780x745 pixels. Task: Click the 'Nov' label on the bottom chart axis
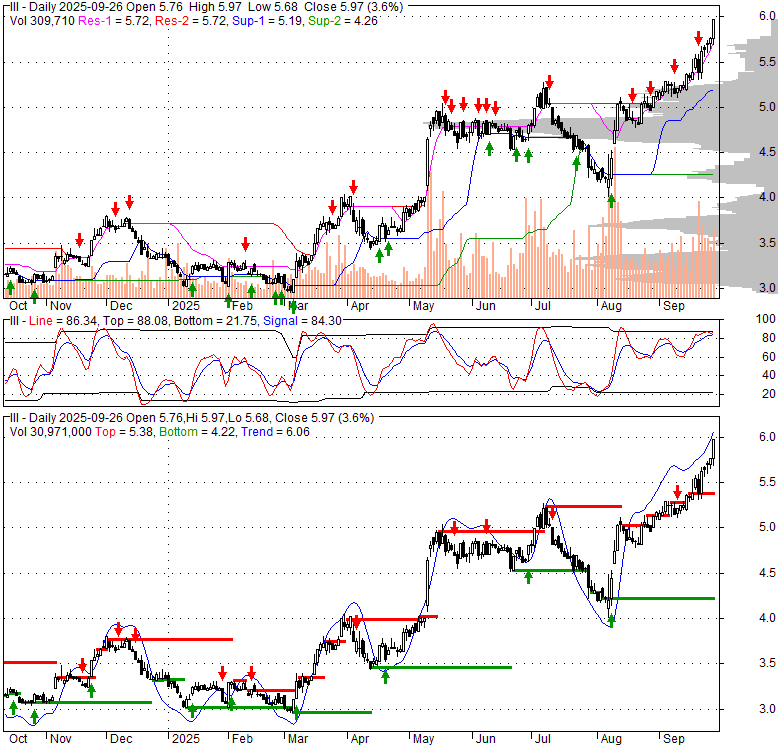point(61,739)
